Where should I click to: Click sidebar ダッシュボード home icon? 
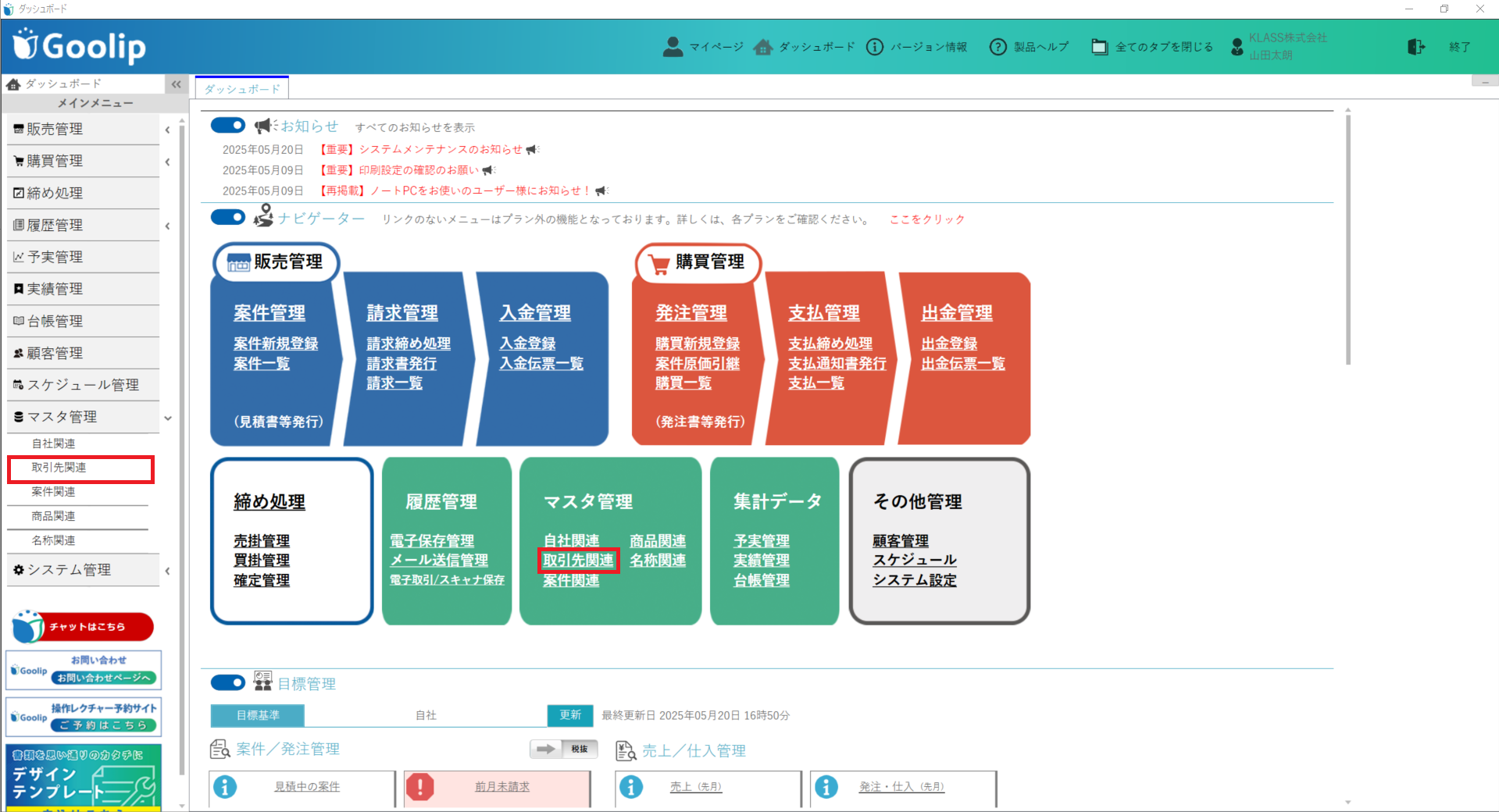click(13, 84)
